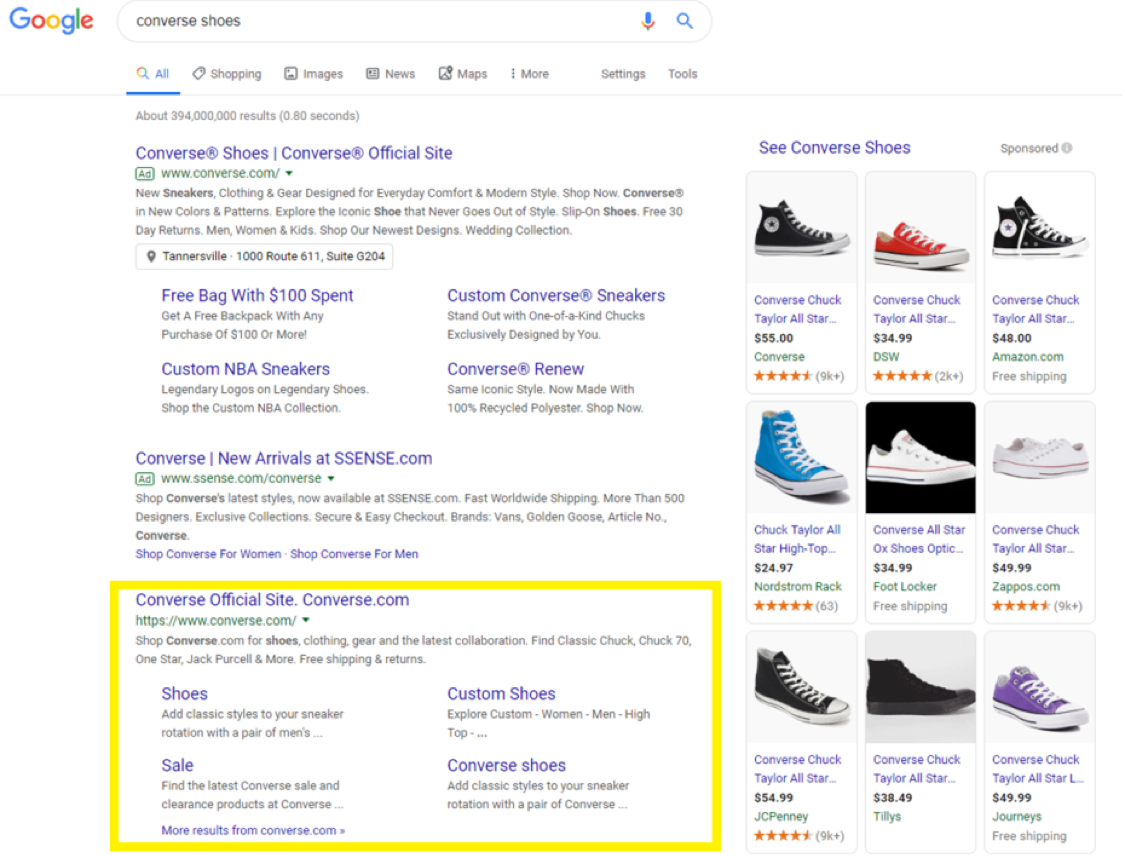
Task: Click the Amazon.com seller name
Action: point(1027,357)
